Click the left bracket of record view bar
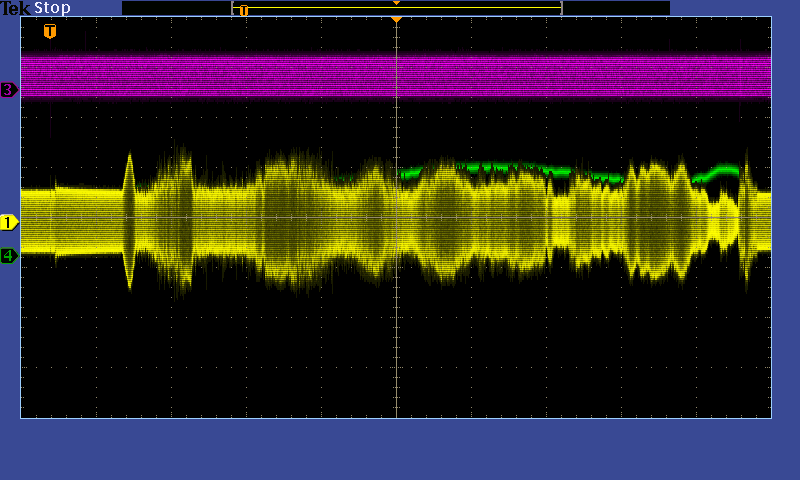Image resolution: width=800 pixels, height=480 pixels. tap(233, 8)
